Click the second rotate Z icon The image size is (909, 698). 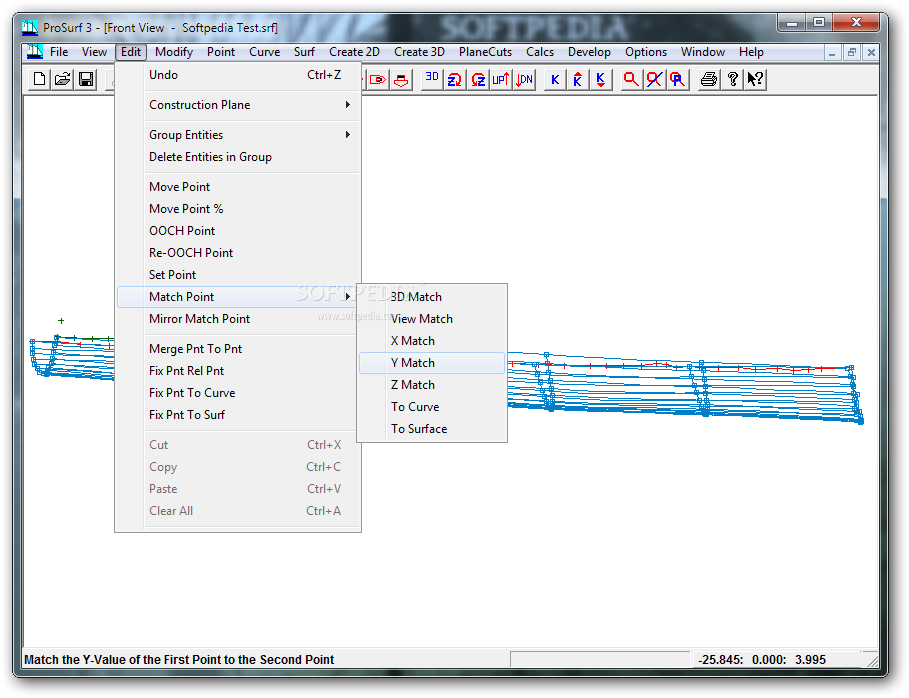[478, 79]
